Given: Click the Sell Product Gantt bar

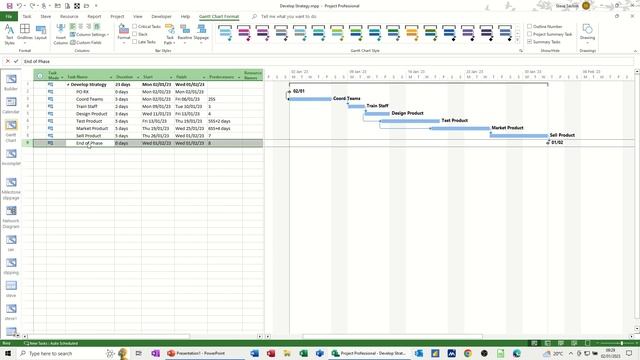Looking at the screenshot, I should 519,136.
